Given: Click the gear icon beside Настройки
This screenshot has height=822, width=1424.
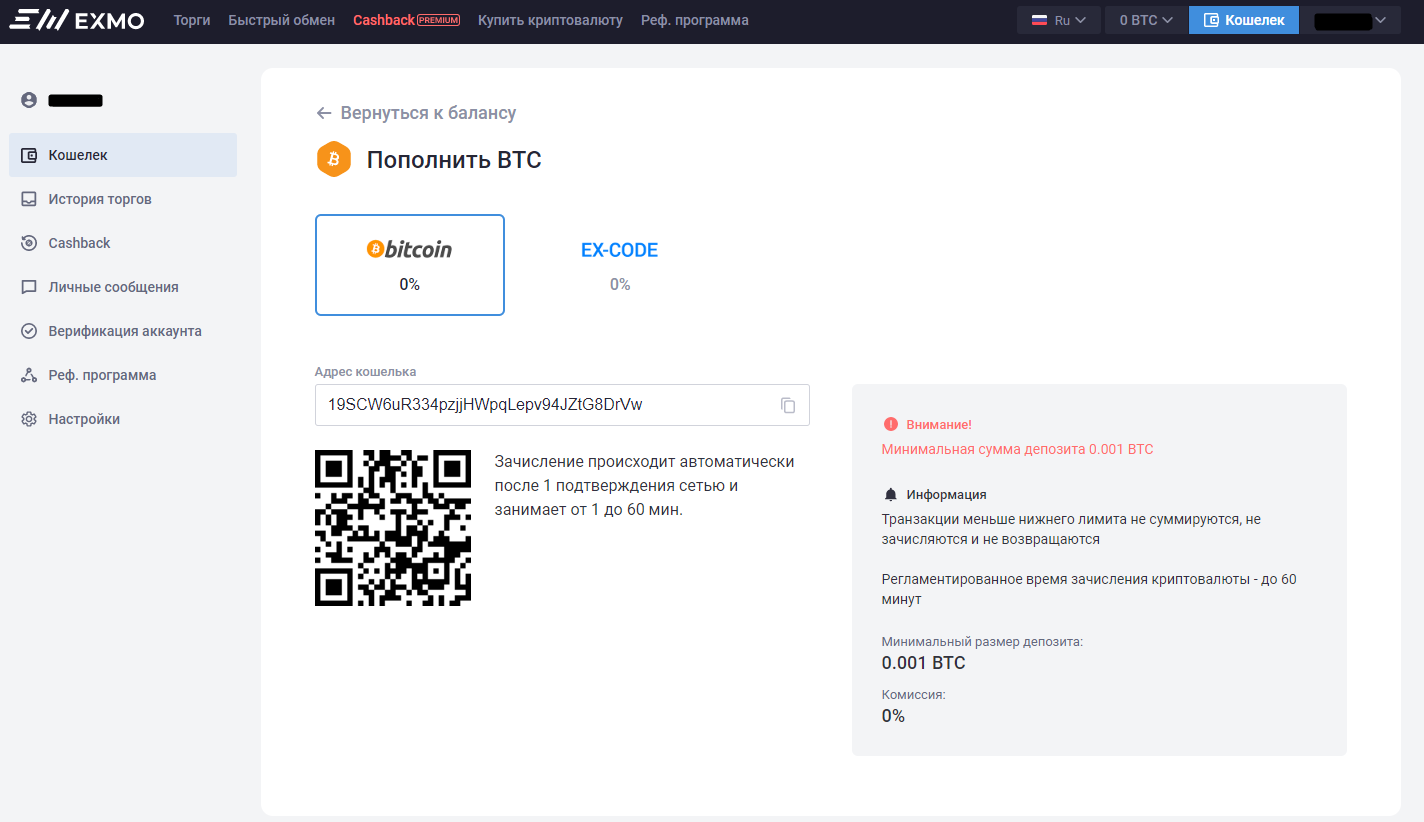Looking at the screenshot, I should click(x=29, y=419).
